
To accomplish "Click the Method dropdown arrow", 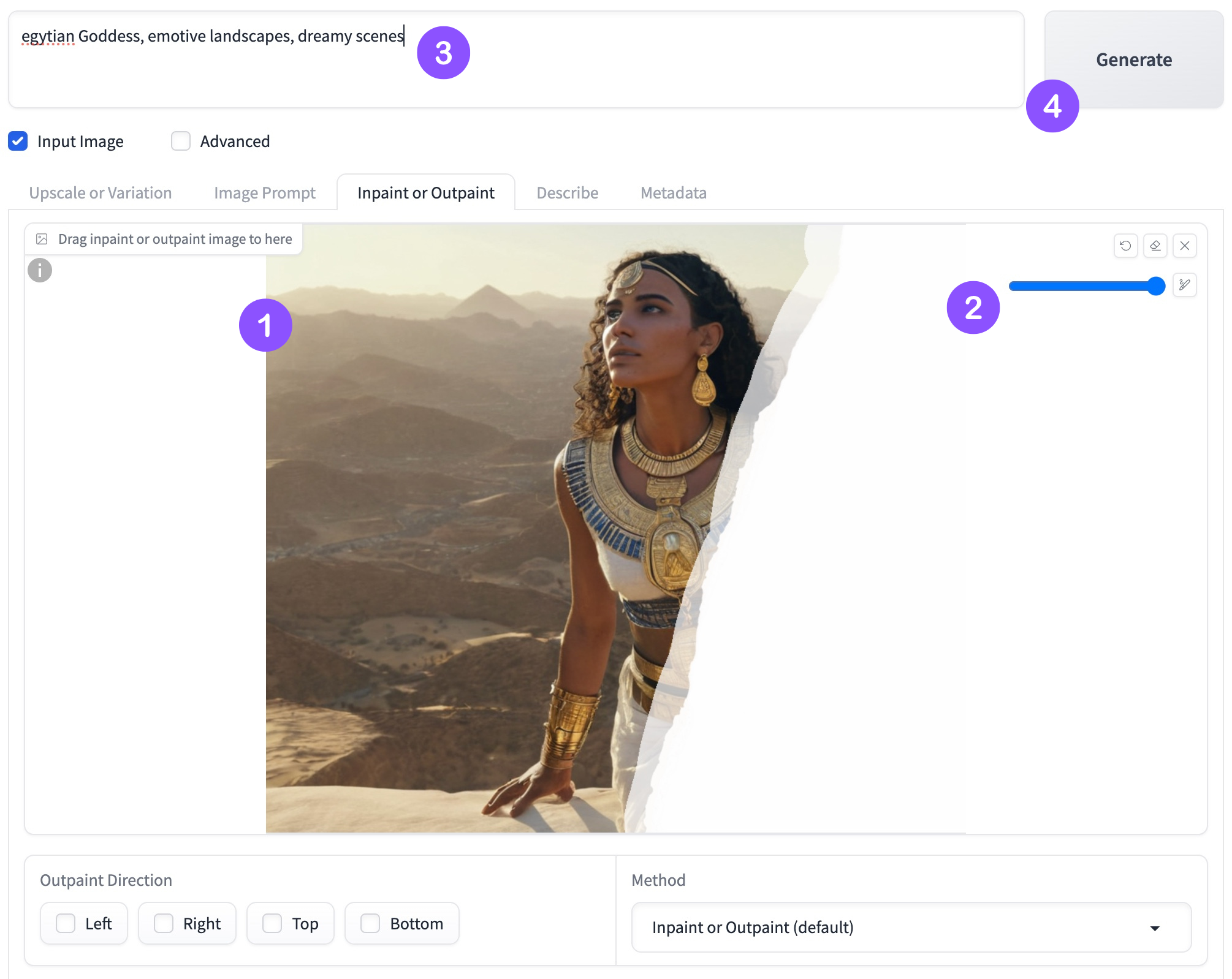I will point(1155,928).
